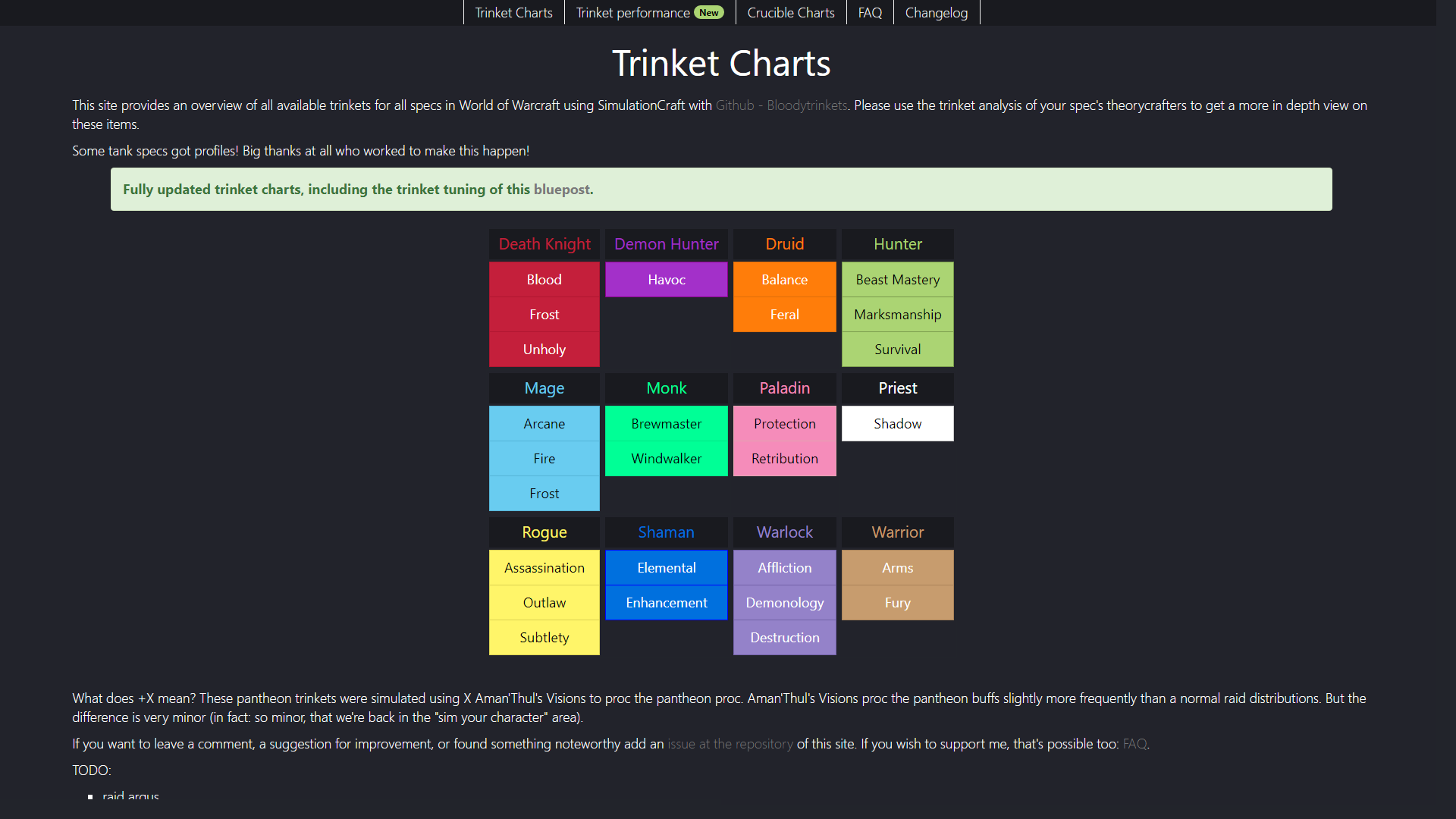Click the Warrior class header
Viewport: 1456px width, 819px height.
898,532
